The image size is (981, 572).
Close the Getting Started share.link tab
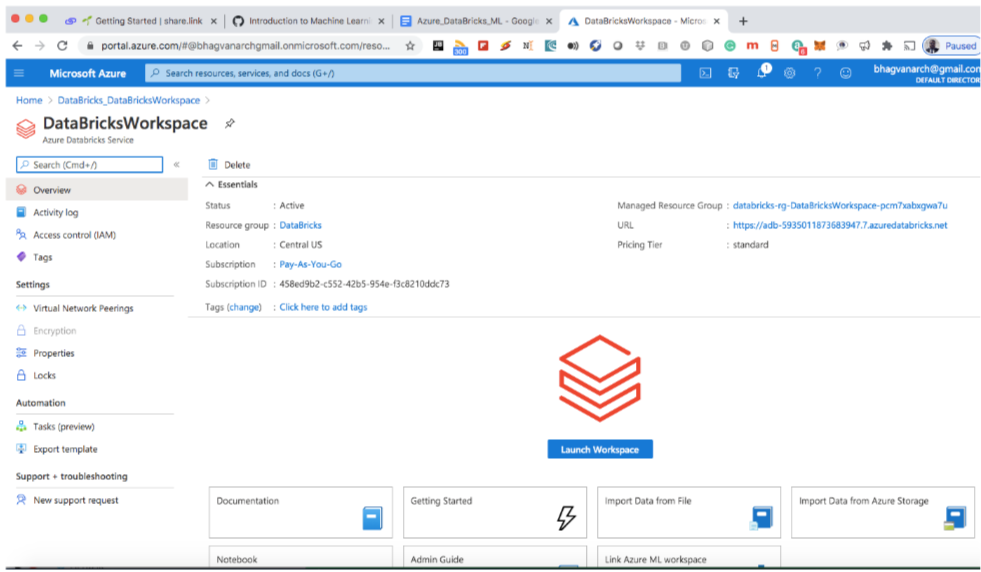[x=213, y=21]
